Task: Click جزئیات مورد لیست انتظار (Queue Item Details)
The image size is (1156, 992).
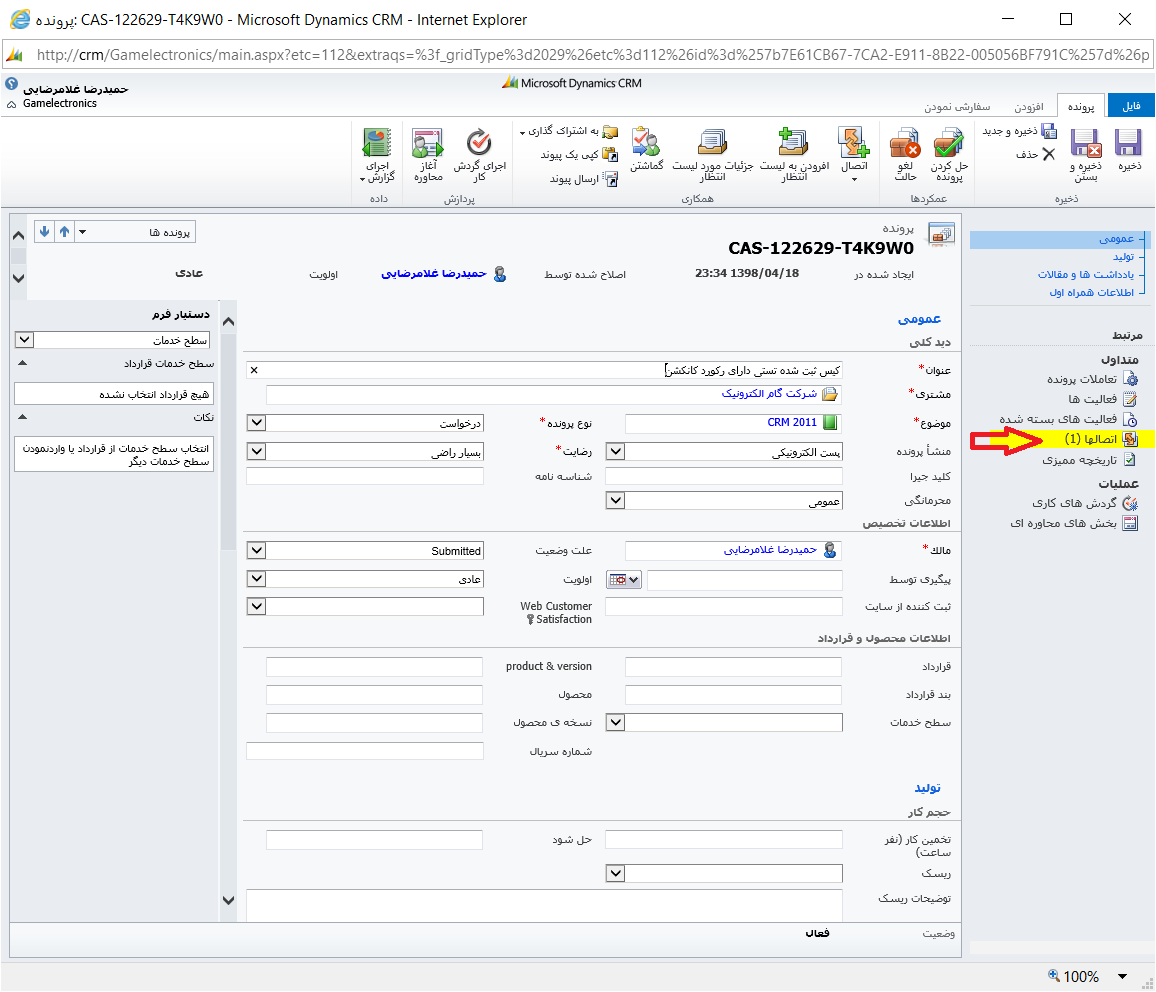Action: (712, 154)
